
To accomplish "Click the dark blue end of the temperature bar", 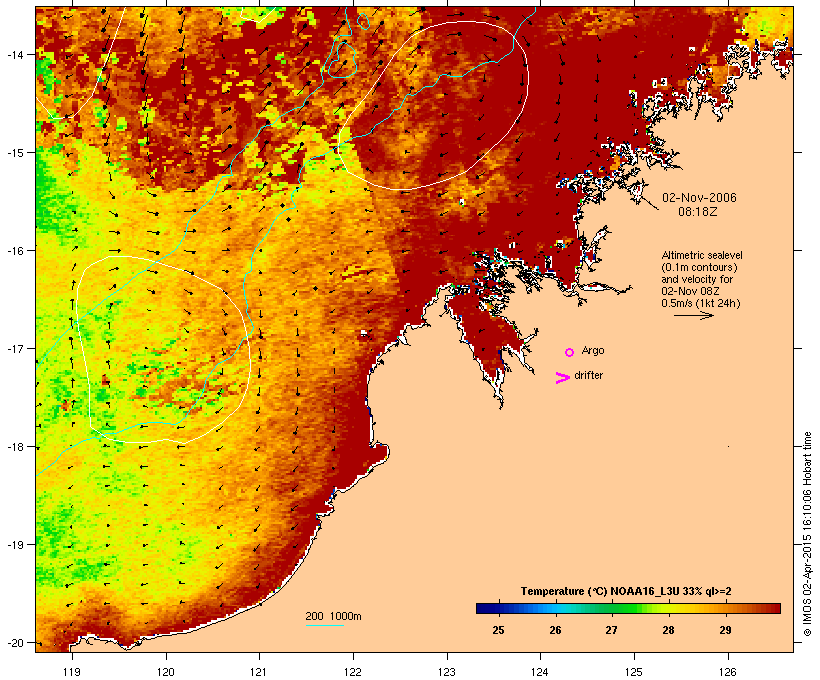I will coord(482,608).
